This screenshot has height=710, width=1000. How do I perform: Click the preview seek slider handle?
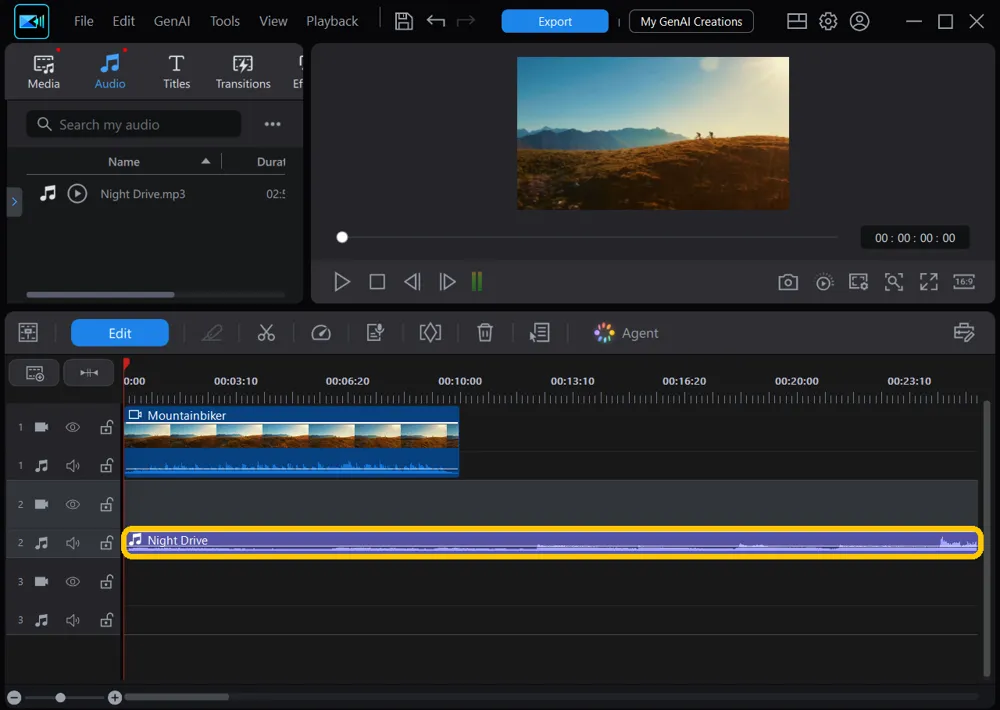[x=342, y=237]
